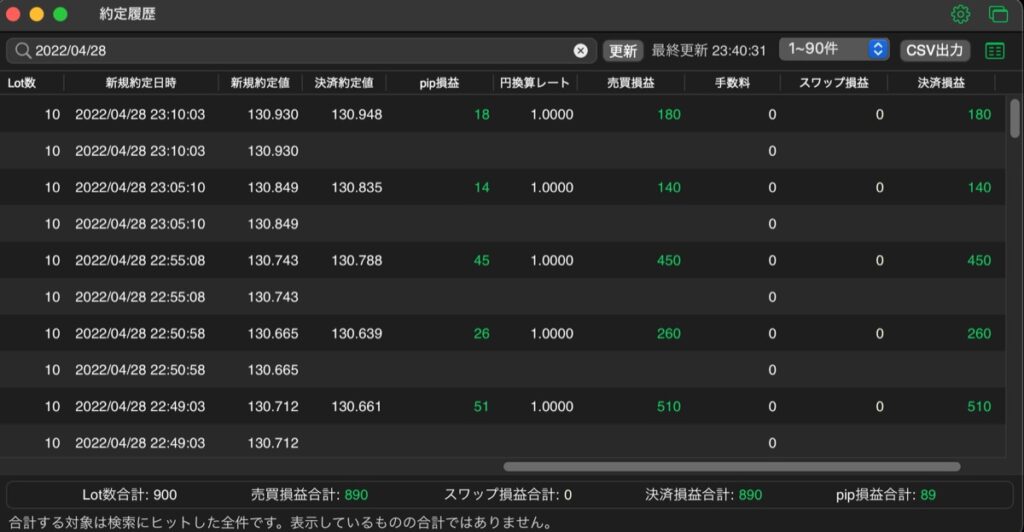Click pip profit value 45
Image resolution: width=1024 pixels, height=532 pixels.
click(482, 260)
